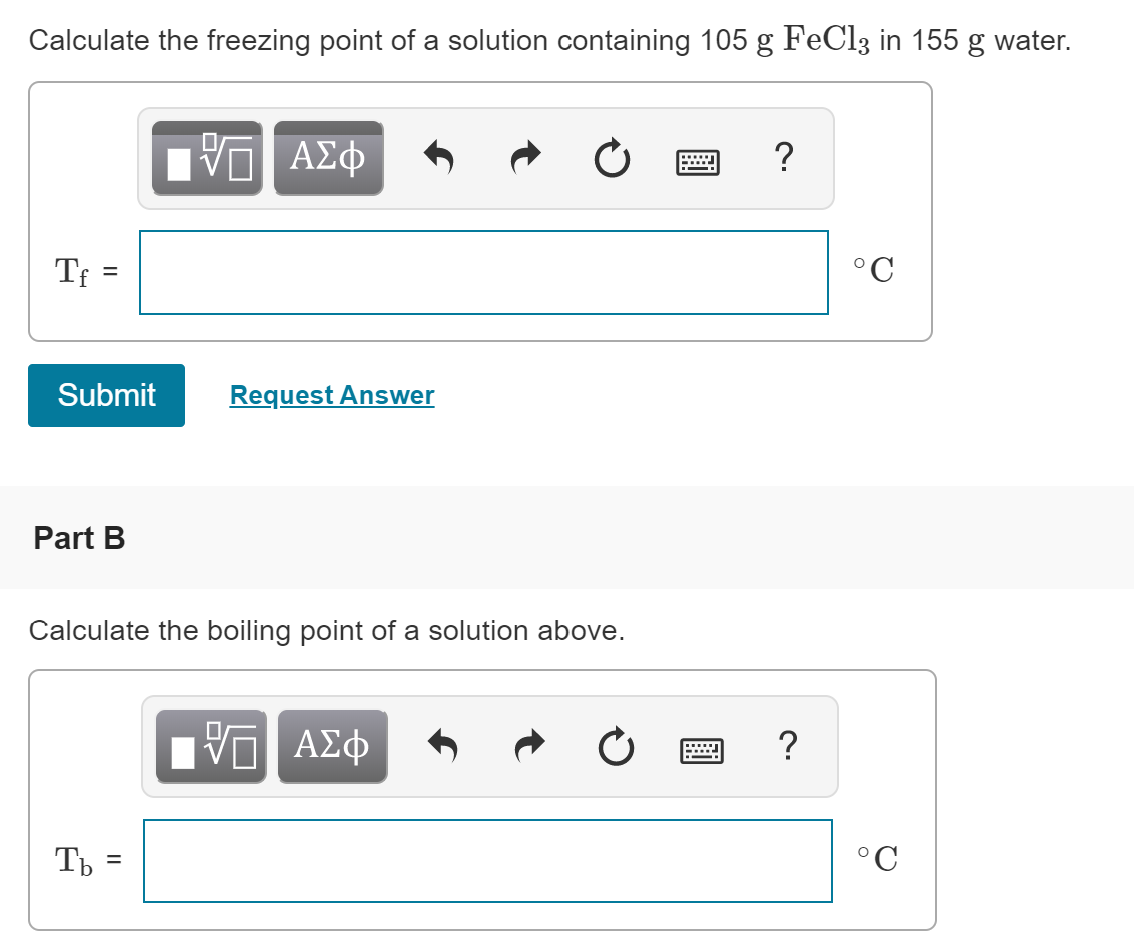The width and height of the screenshot is (1134, 938).
Task: Toggle the on-screen keyboard in Part B
Action: click(x=702, y=748)
